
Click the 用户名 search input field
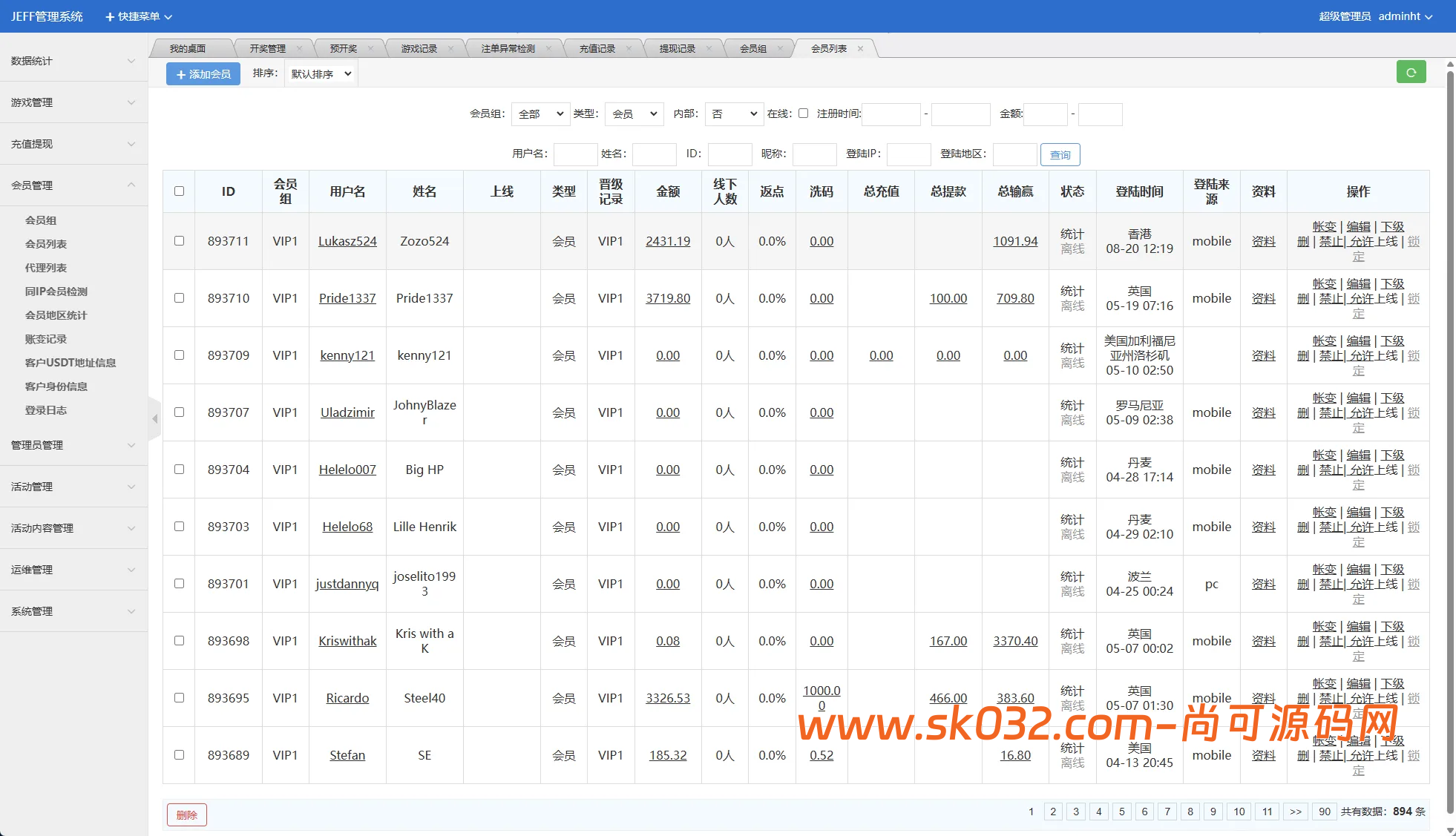coord(575,154)
